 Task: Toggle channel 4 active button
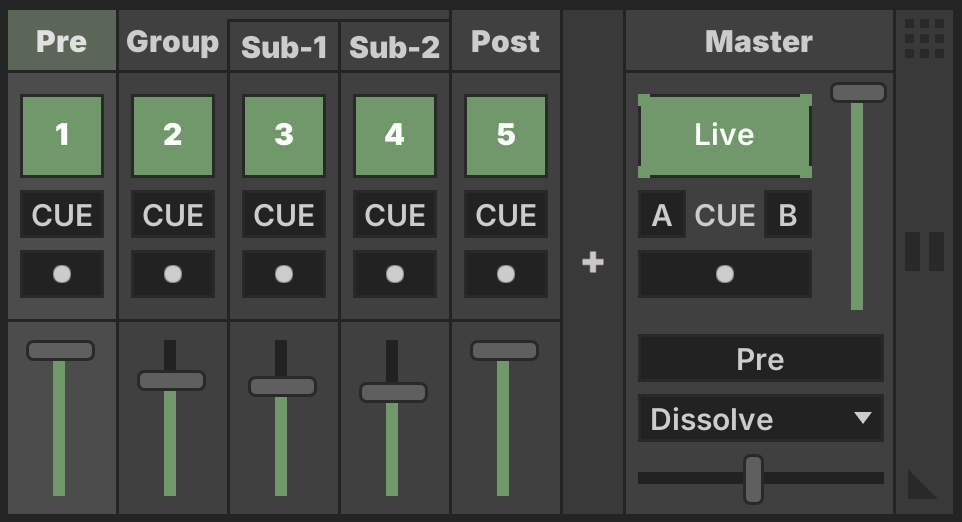click(x=394, y=136)
